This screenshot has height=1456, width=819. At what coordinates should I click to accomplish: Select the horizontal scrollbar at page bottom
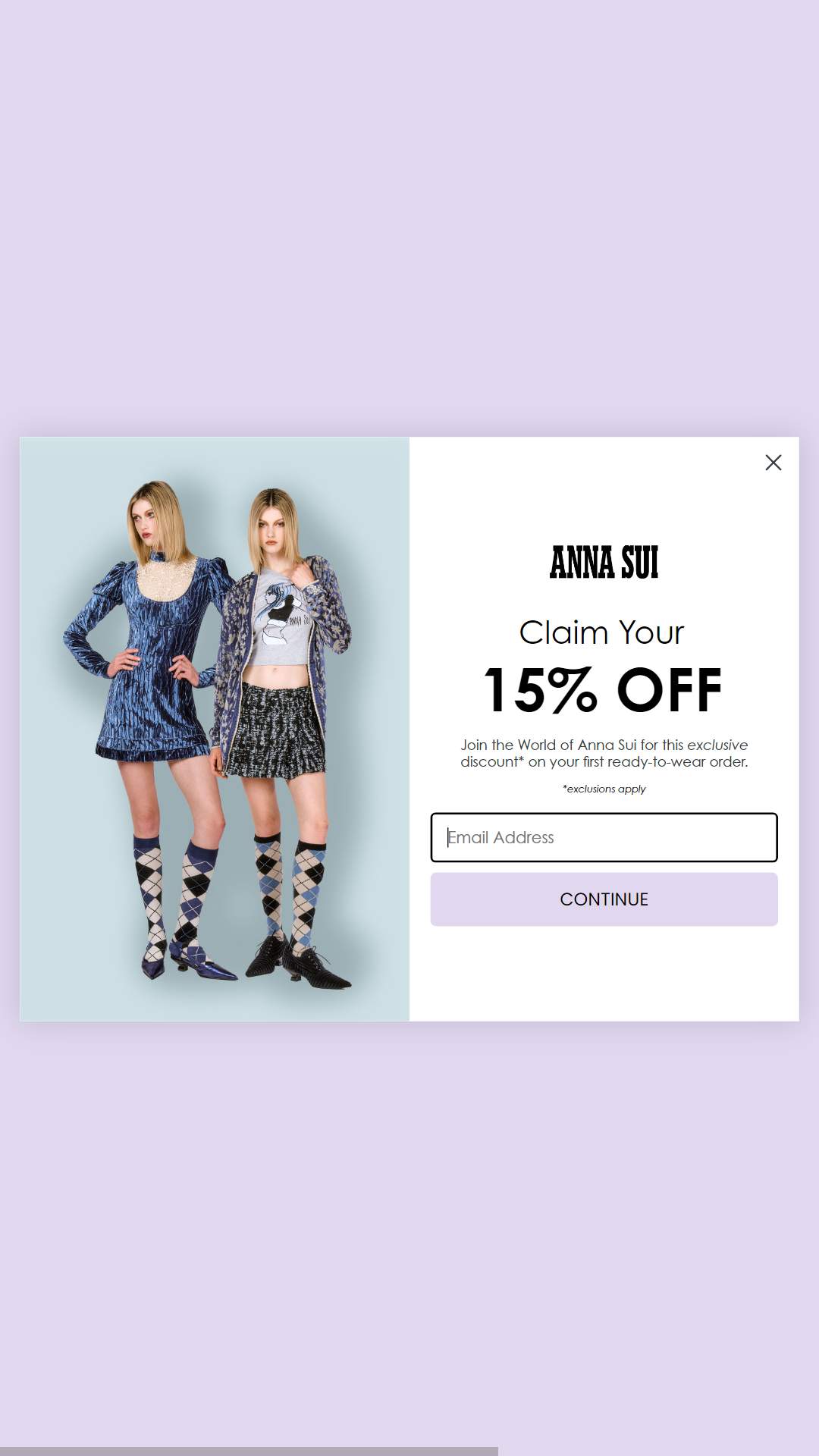click(249, 1451)
